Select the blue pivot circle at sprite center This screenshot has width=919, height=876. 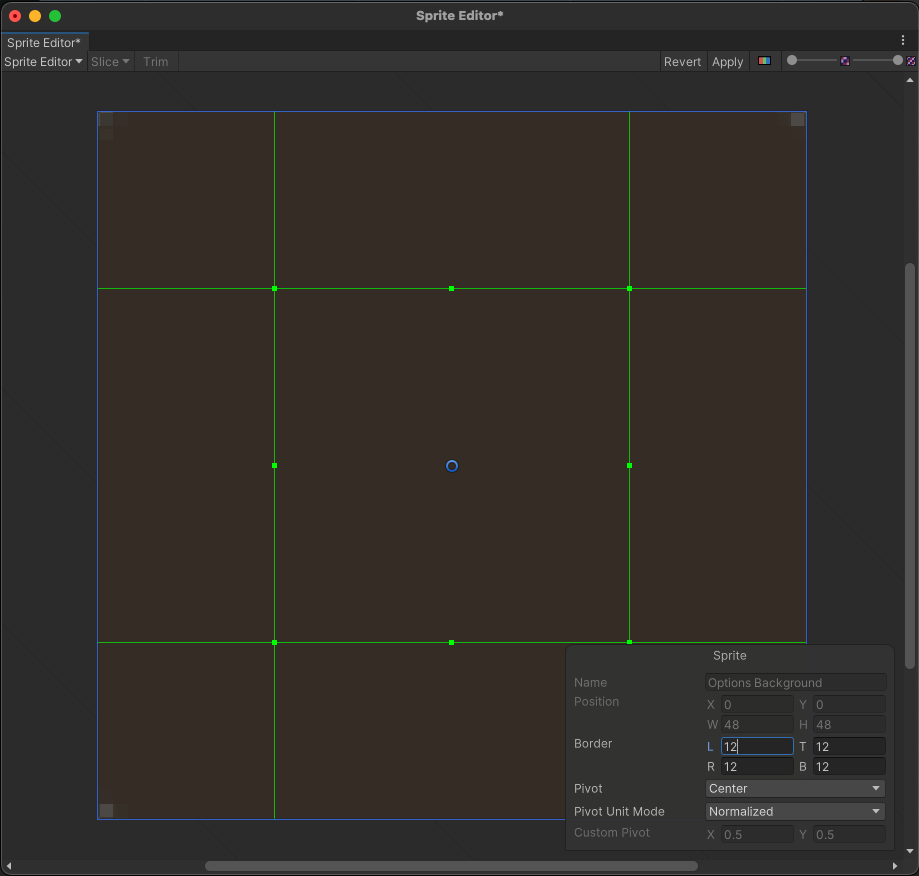coord(451,465)
